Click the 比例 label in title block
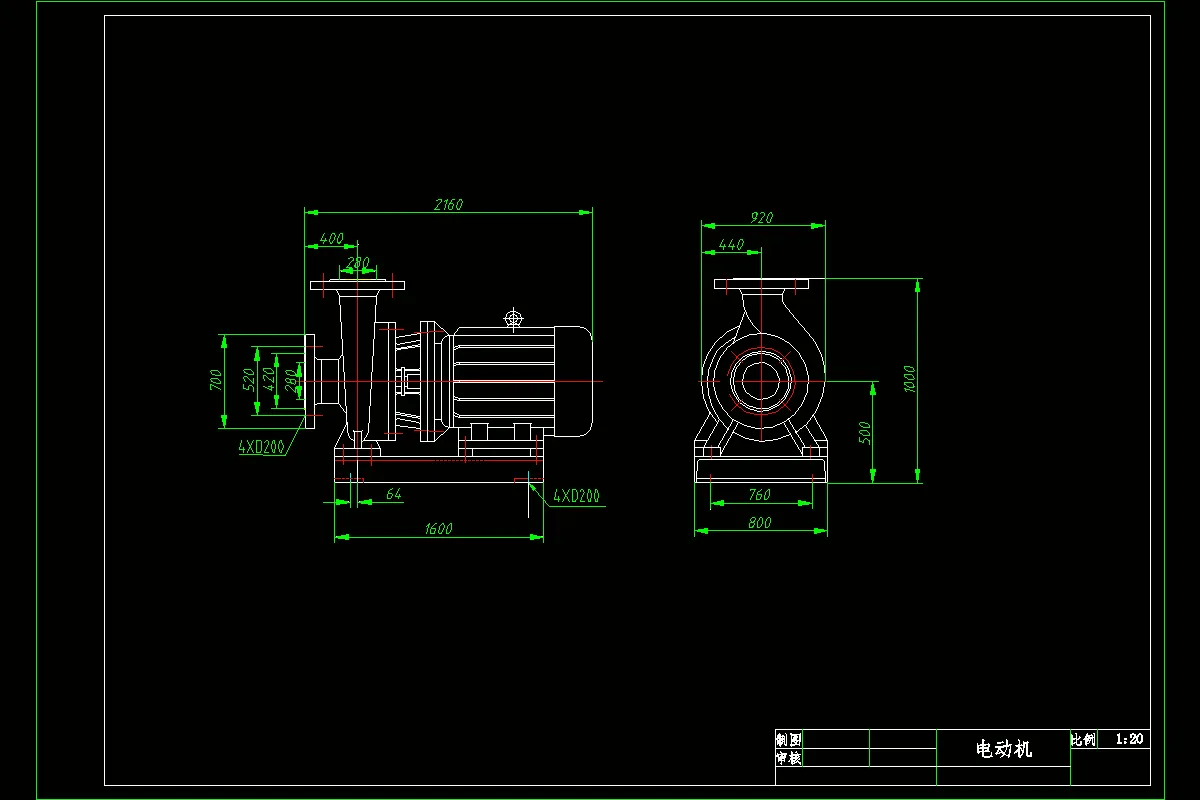The image size is (1200, 800). tap(1083, 740)
